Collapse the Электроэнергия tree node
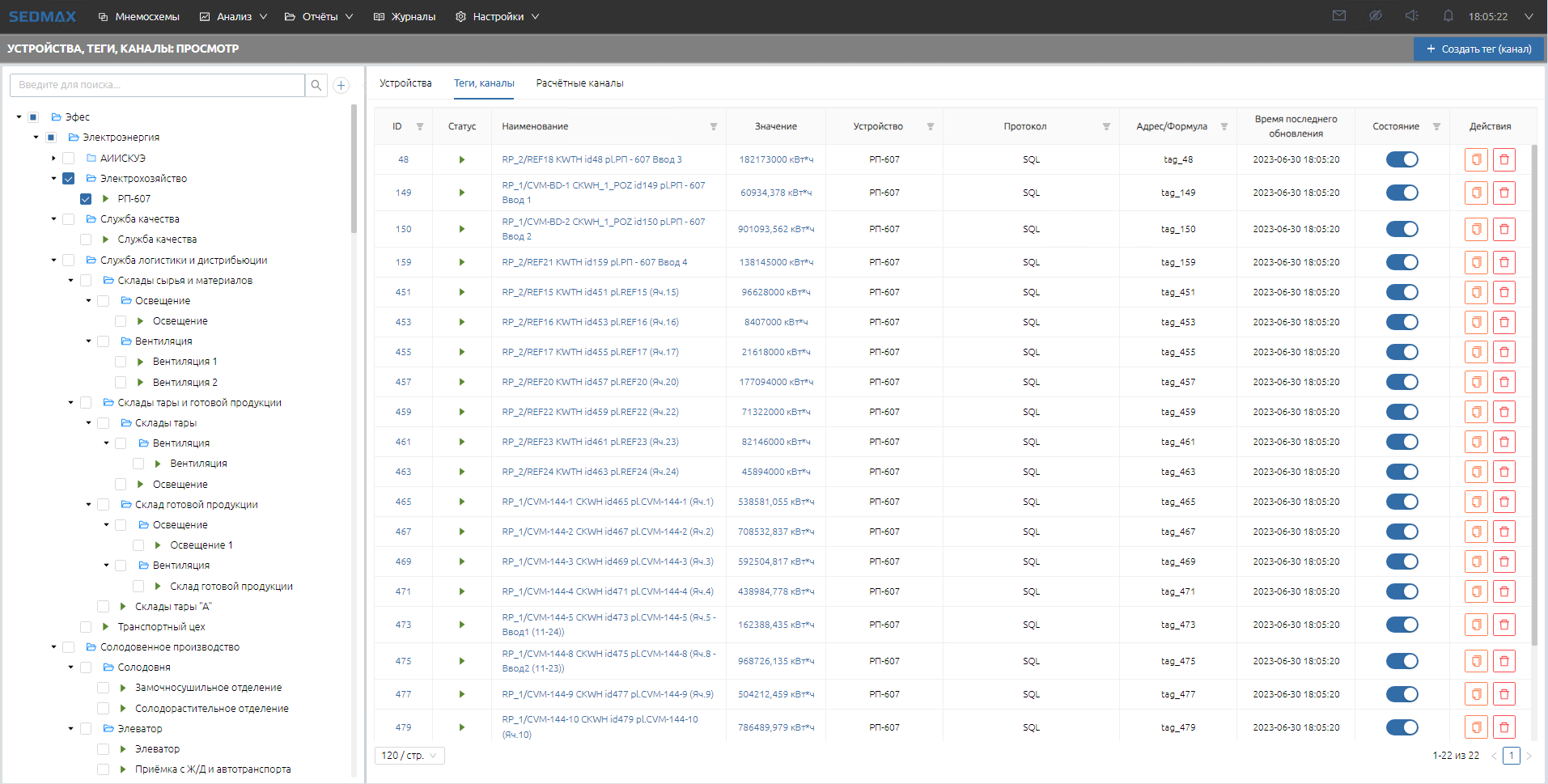Screen dimensions: 1548x784 (x=36, y=138)
